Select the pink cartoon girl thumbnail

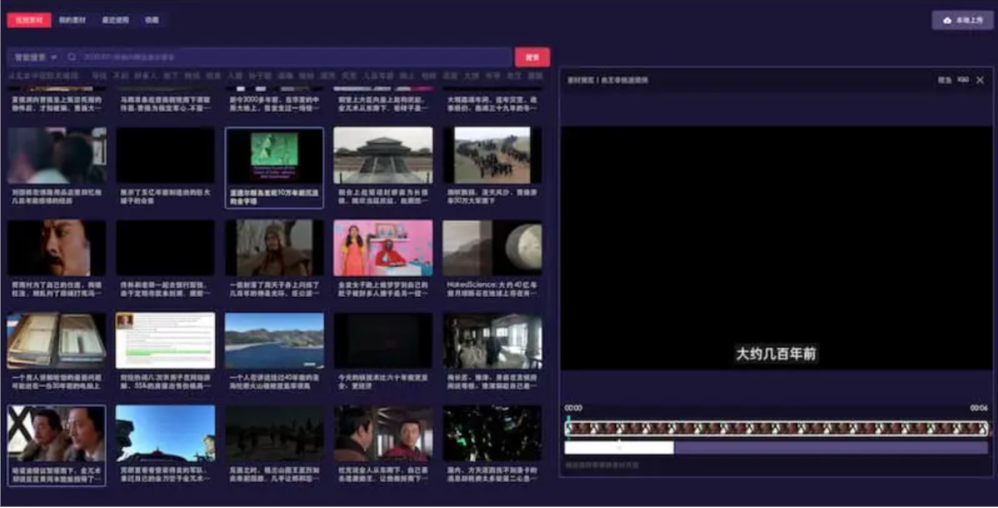click(383, 248)
